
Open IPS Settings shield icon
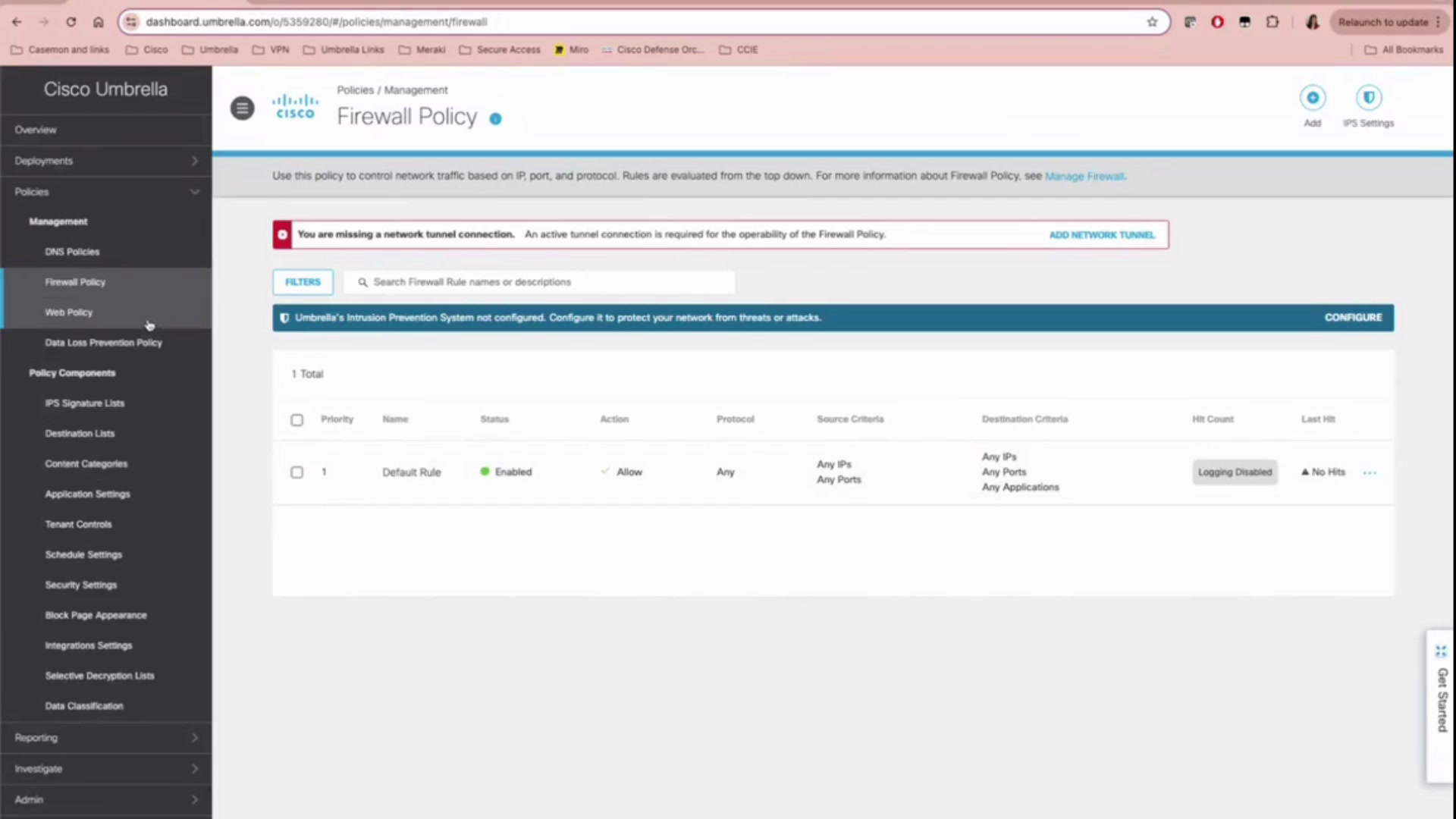(x=1369, y=98)
